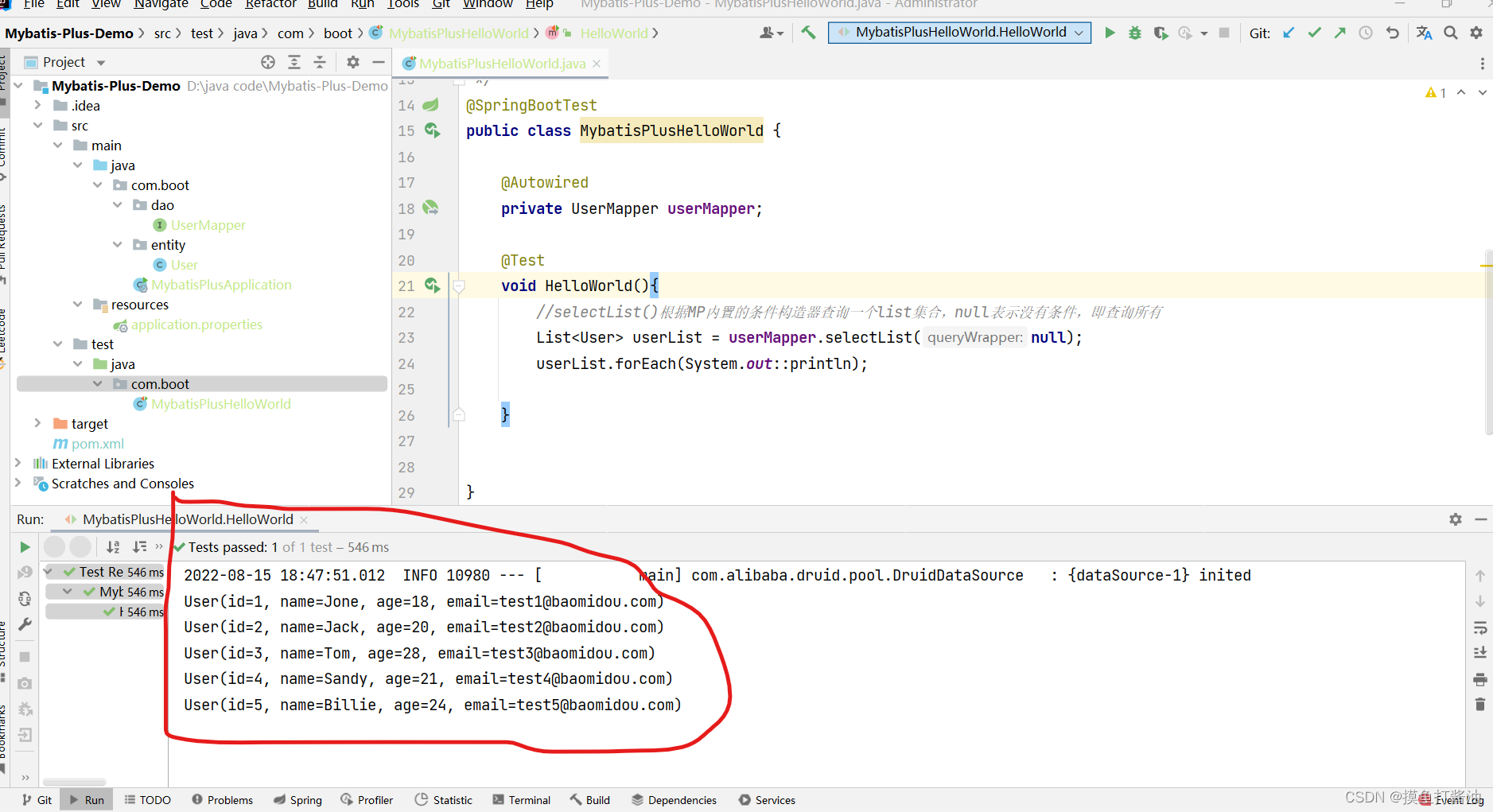Collapse all nodes in Project panel
Viewport: 1493px width, 812px height.
coord(320,62)
